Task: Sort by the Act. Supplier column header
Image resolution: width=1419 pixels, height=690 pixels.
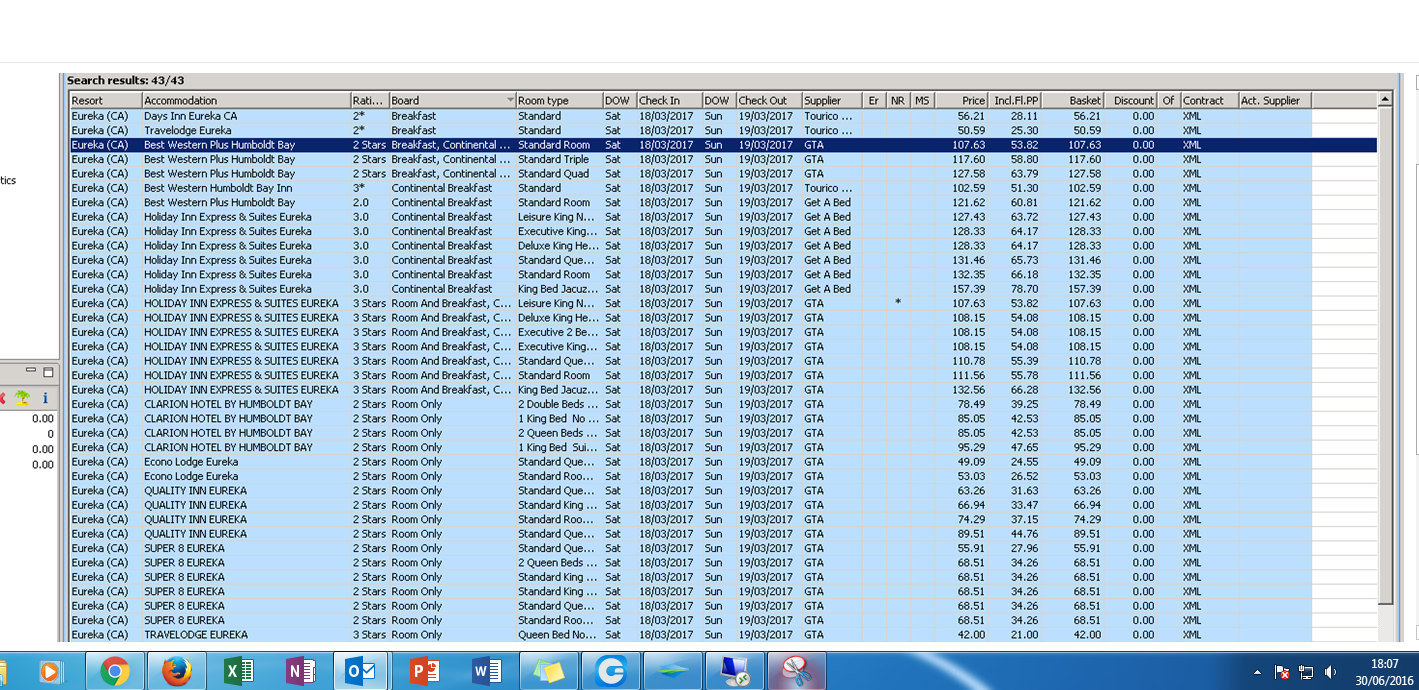Action: [x=1274, y=101]
